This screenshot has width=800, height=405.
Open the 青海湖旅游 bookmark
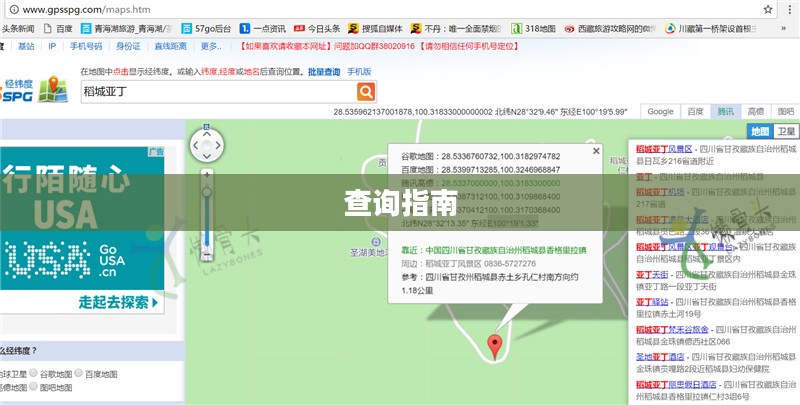pos(127,29)
